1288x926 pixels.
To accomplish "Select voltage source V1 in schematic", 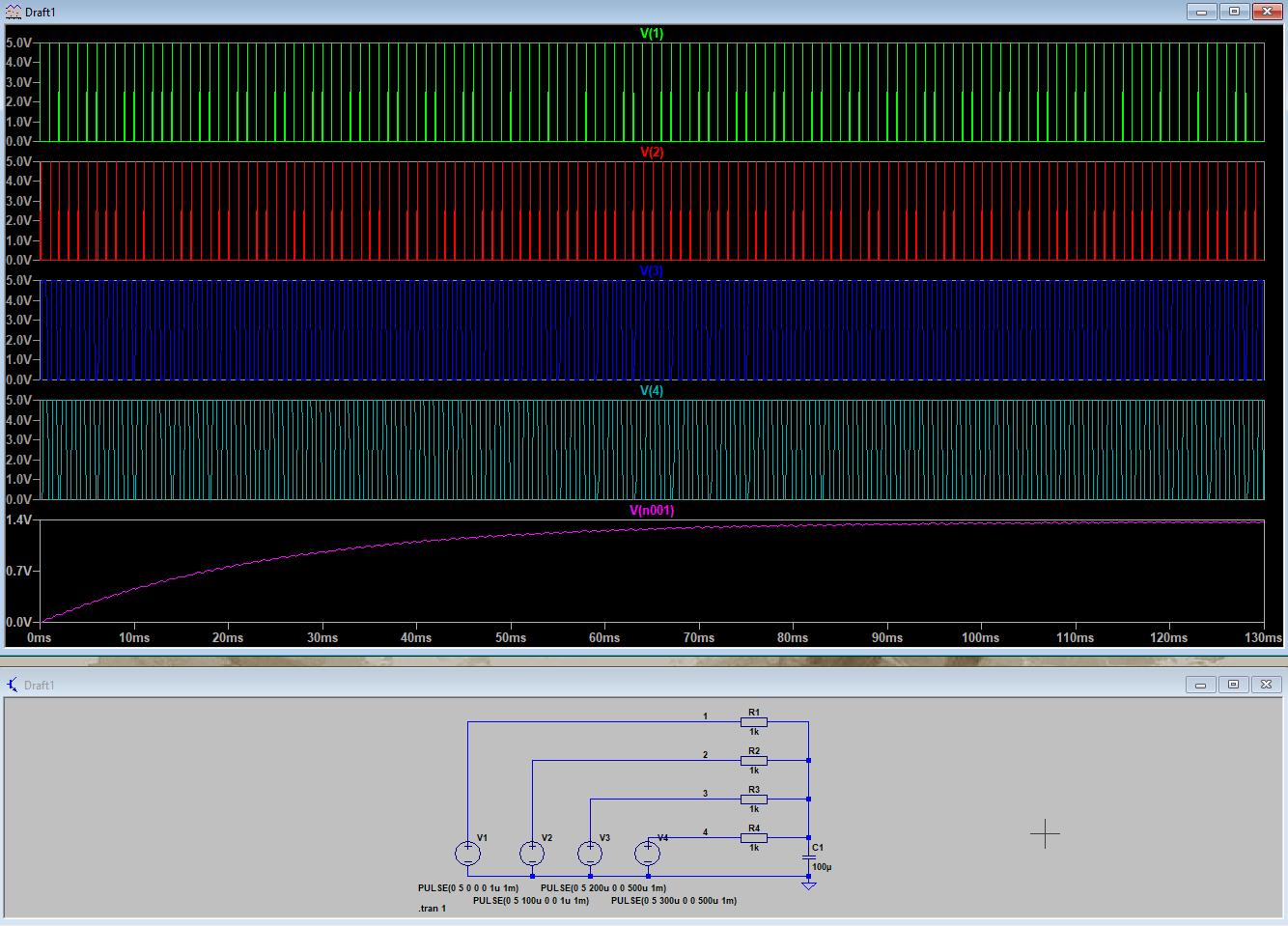I will [x=467, y=853].
